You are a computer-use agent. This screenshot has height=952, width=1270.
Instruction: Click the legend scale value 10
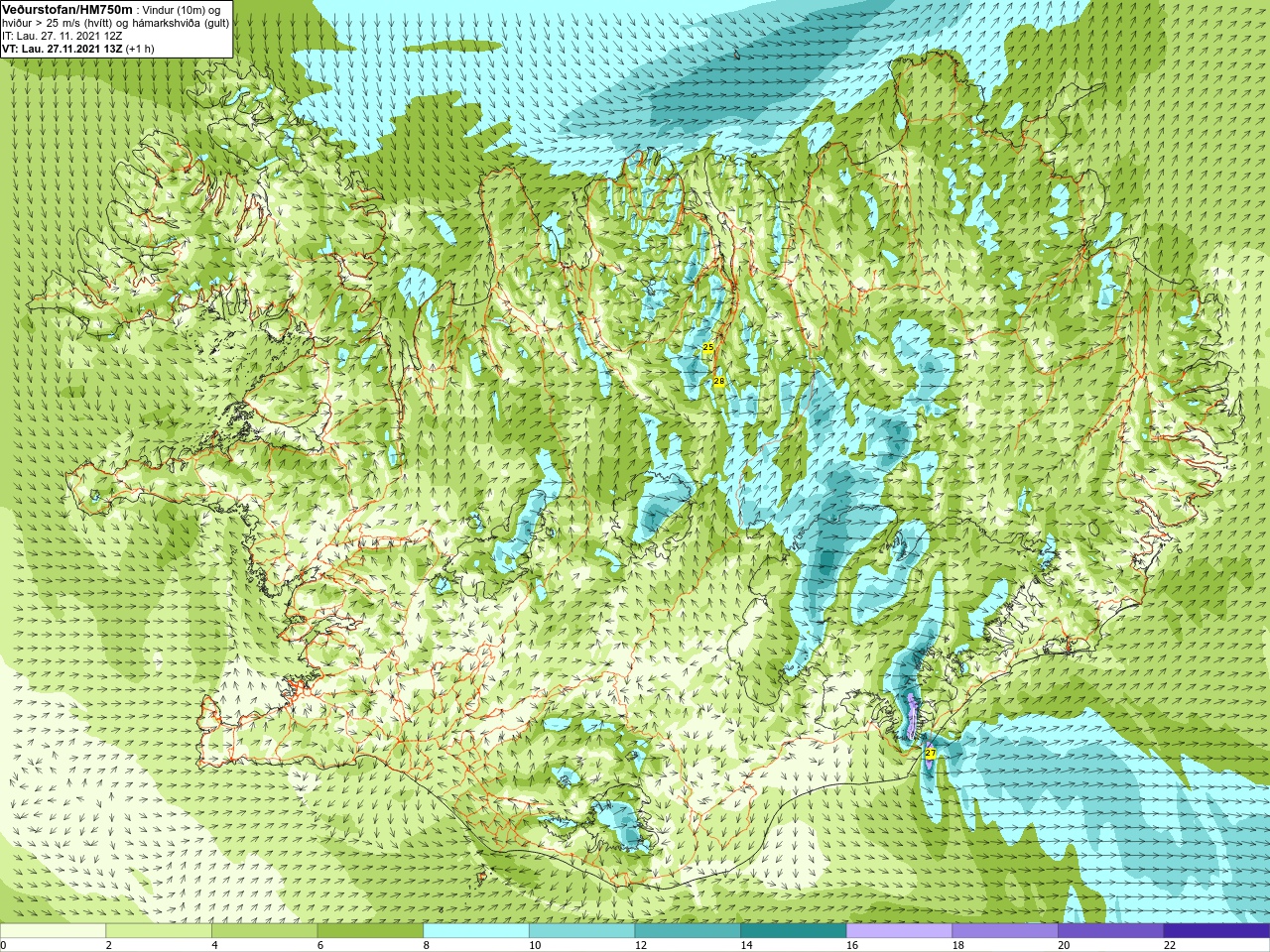tap(535, 945)
